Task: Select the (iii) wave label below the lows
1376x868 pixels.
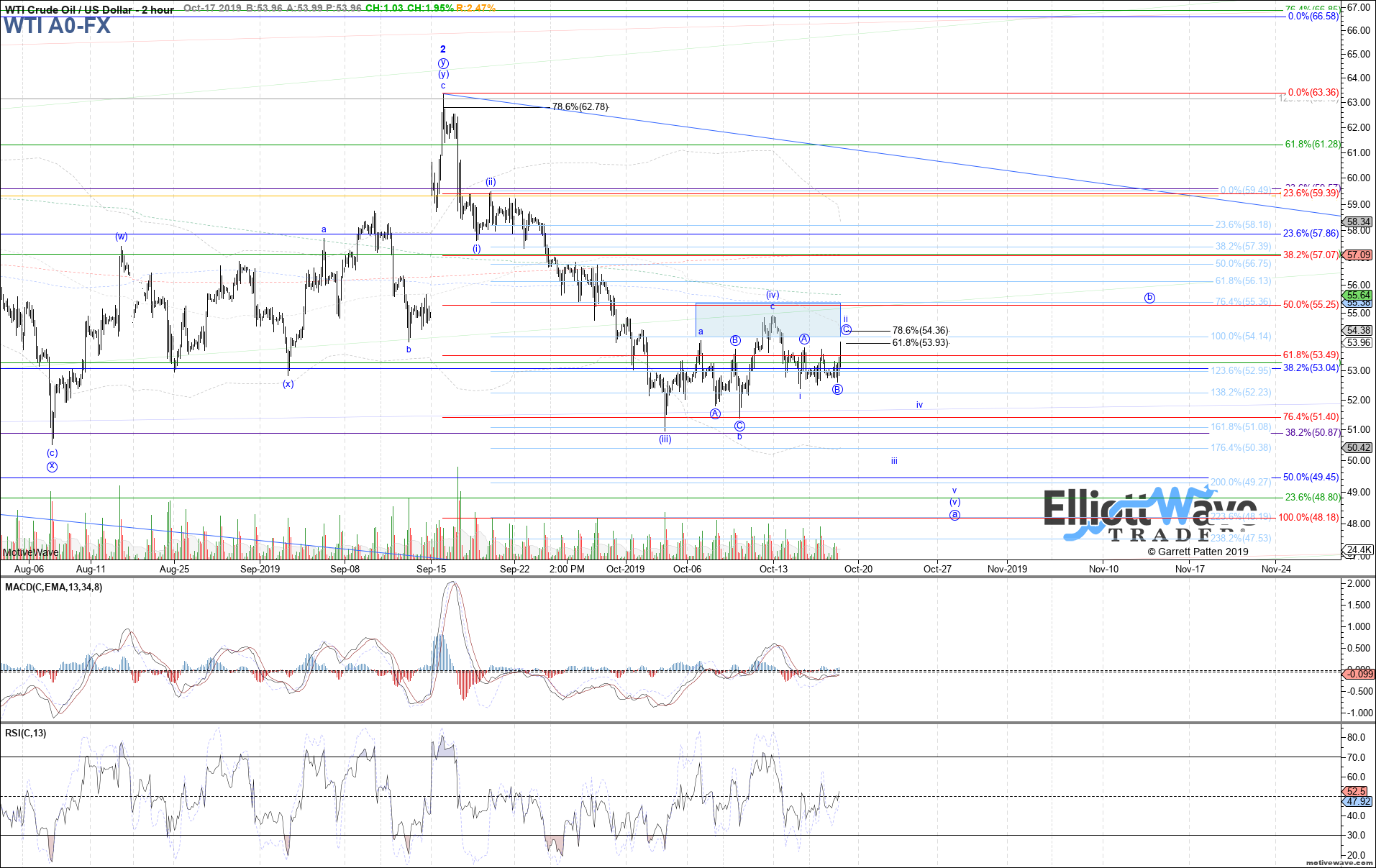Action: [664, 438]
